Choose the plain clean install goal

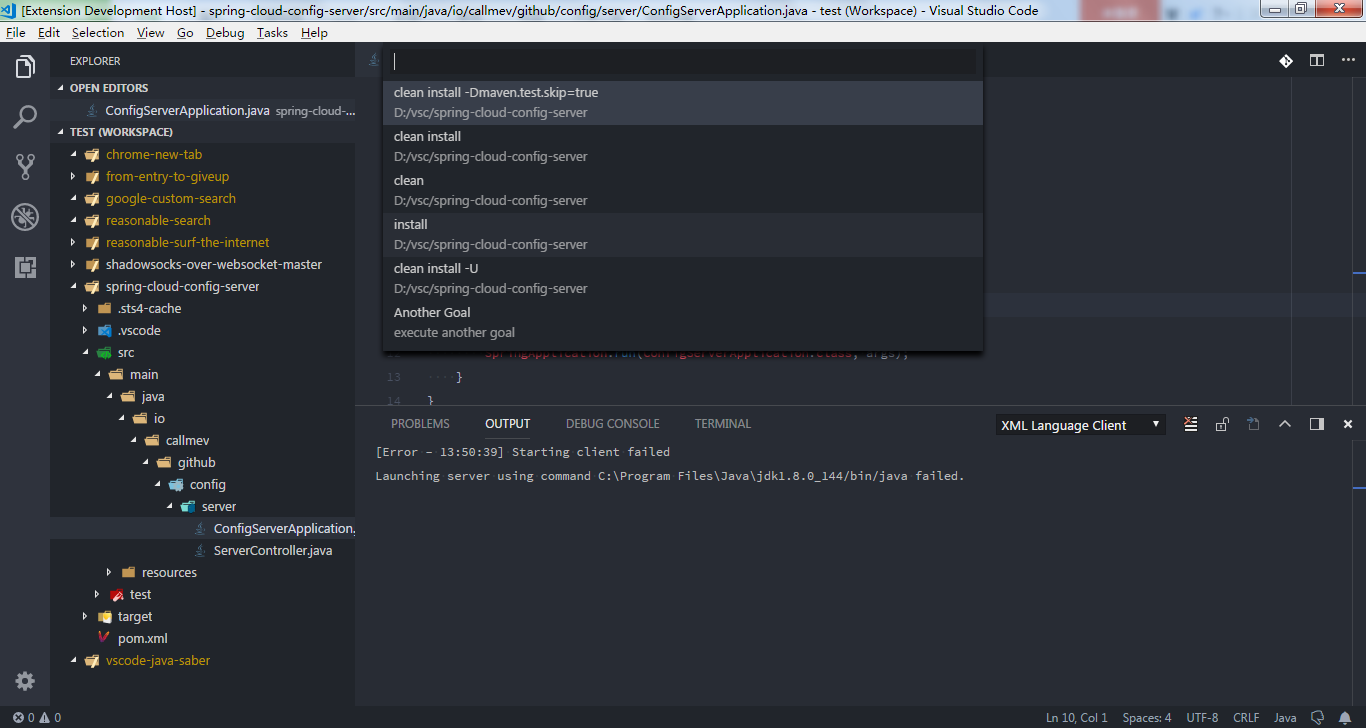683,147
